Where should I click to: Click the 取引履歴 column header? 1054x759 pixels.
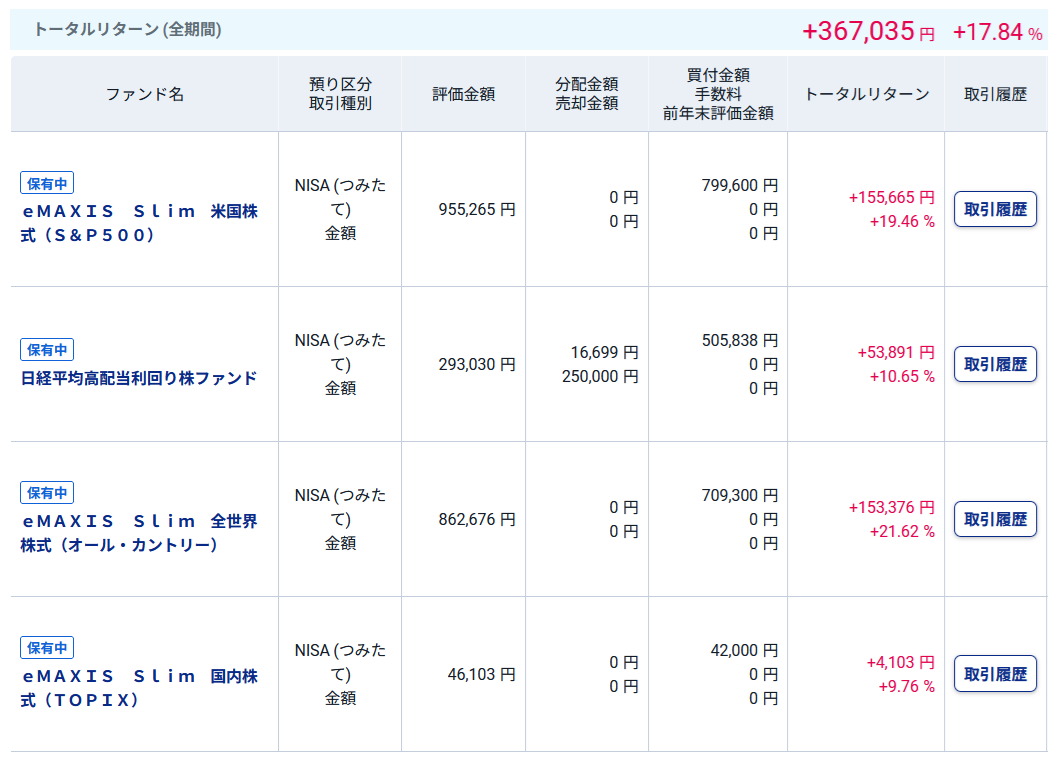tap(995, 94)
